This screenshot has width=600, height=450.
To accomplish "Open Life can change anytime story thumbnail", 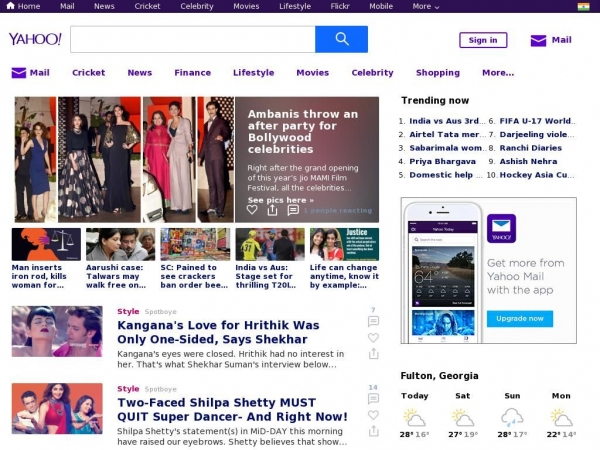I will pyautogui.click(x=344, y=244).
